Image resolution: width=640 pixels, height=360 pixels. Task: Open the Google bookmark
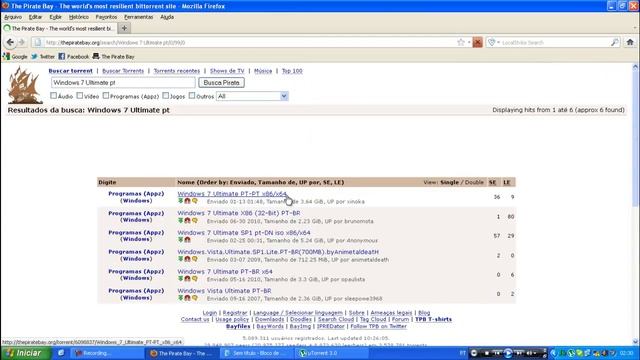15,56
